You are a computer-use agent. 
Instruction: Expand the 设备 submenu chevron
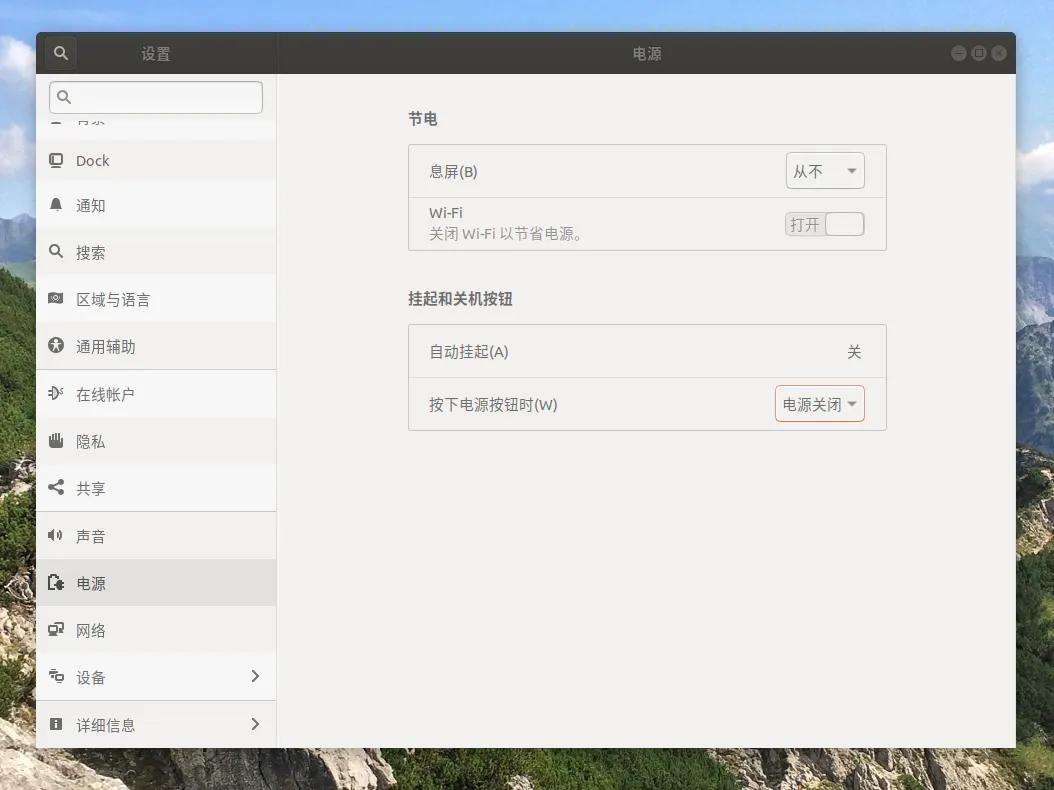255,676
